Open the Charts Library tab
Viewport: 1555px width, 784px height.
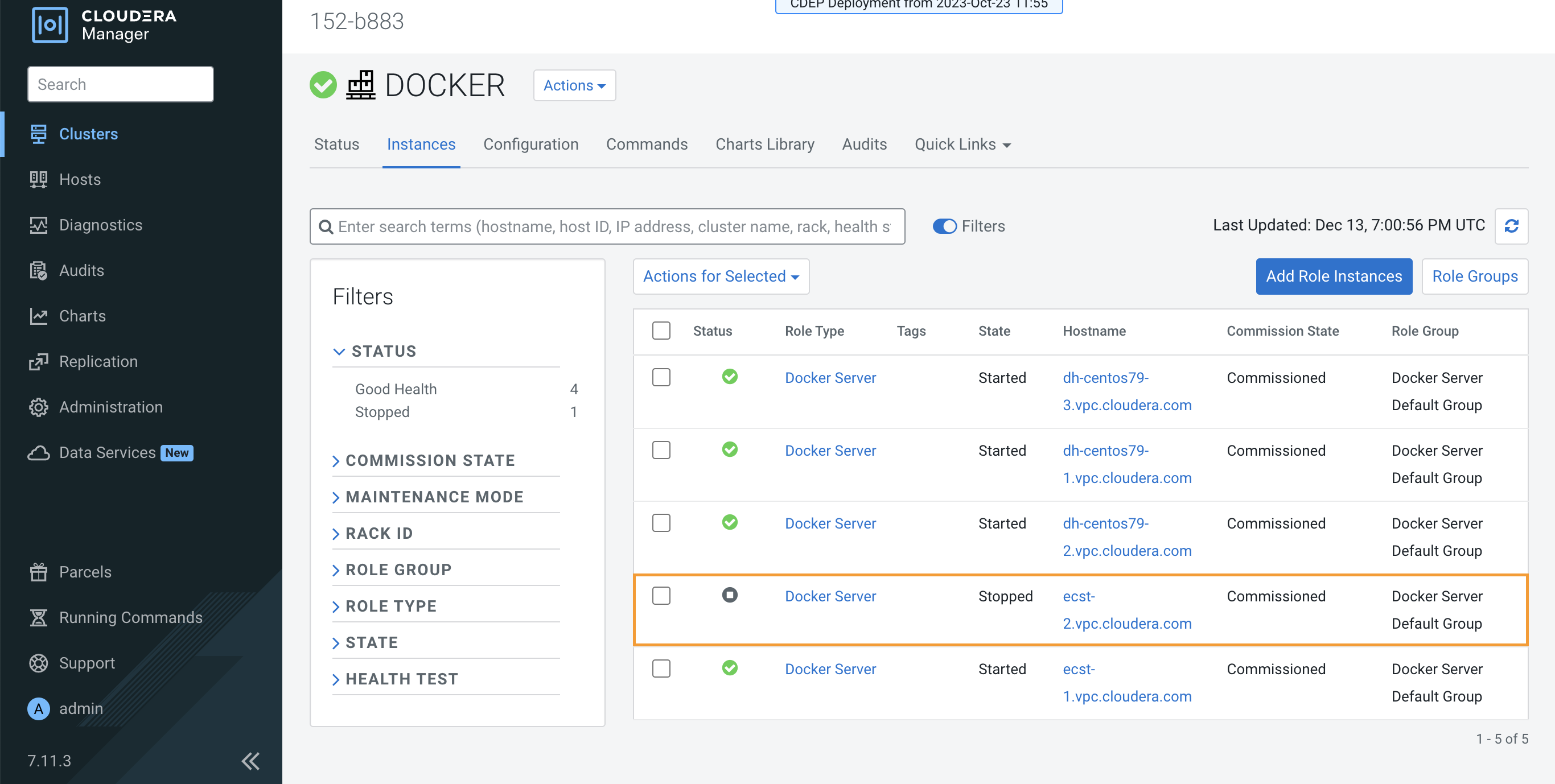click(764, 145)
